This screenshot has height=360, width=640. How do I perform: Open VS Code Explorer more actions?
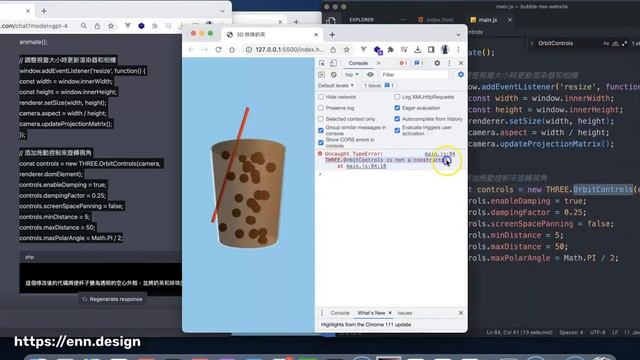(403, 20)
